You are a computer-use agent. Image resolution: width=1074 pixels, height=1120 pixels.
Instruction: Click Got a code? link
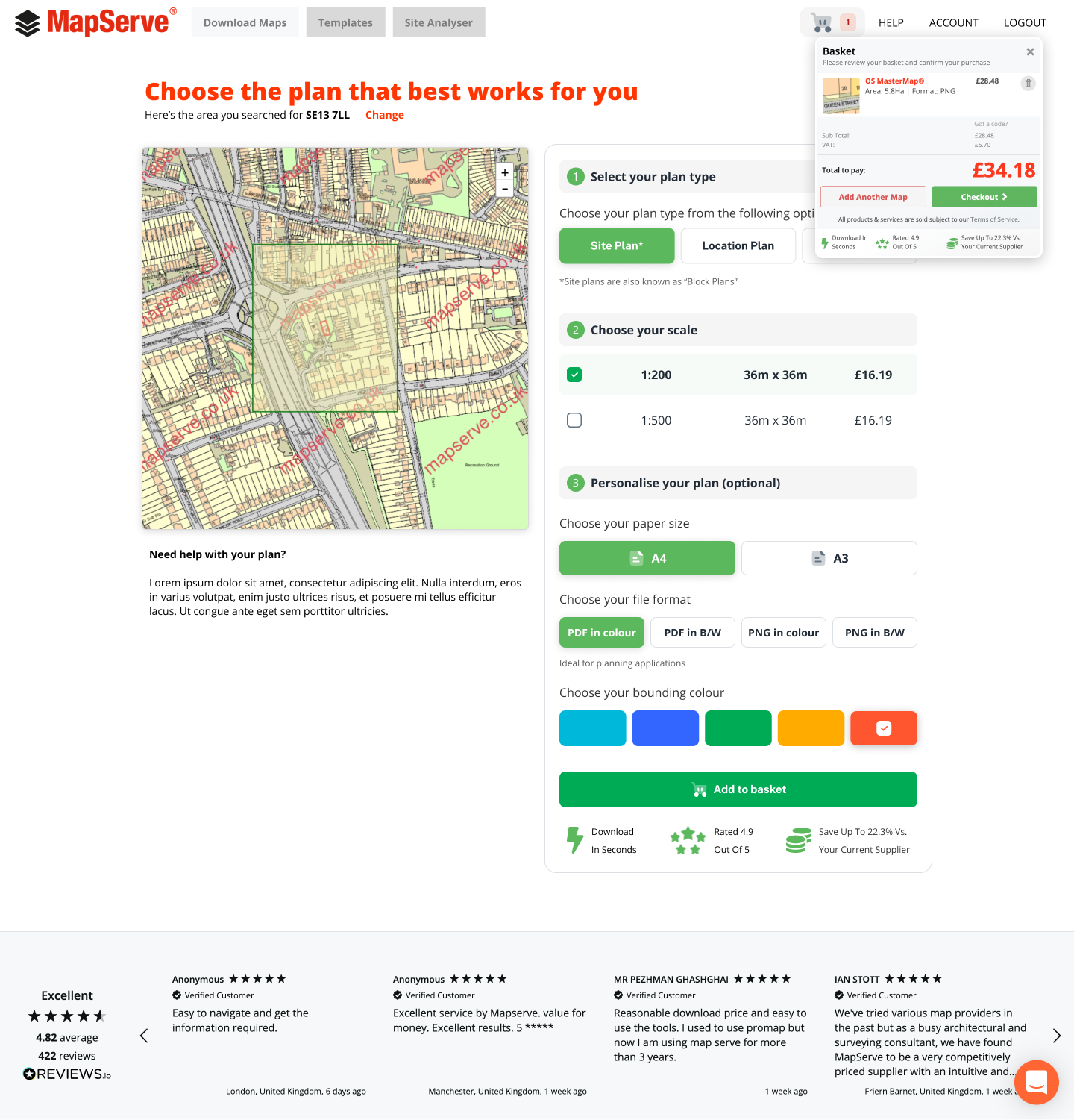pos(990,124)
